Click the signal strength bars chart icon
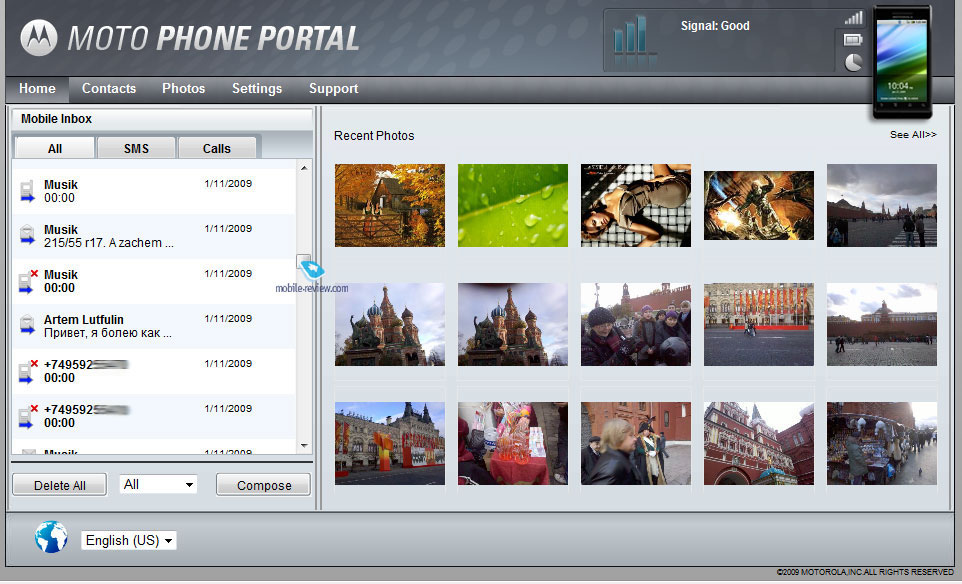The width and height of the screenshot is (962, 584). coord(634,38)
